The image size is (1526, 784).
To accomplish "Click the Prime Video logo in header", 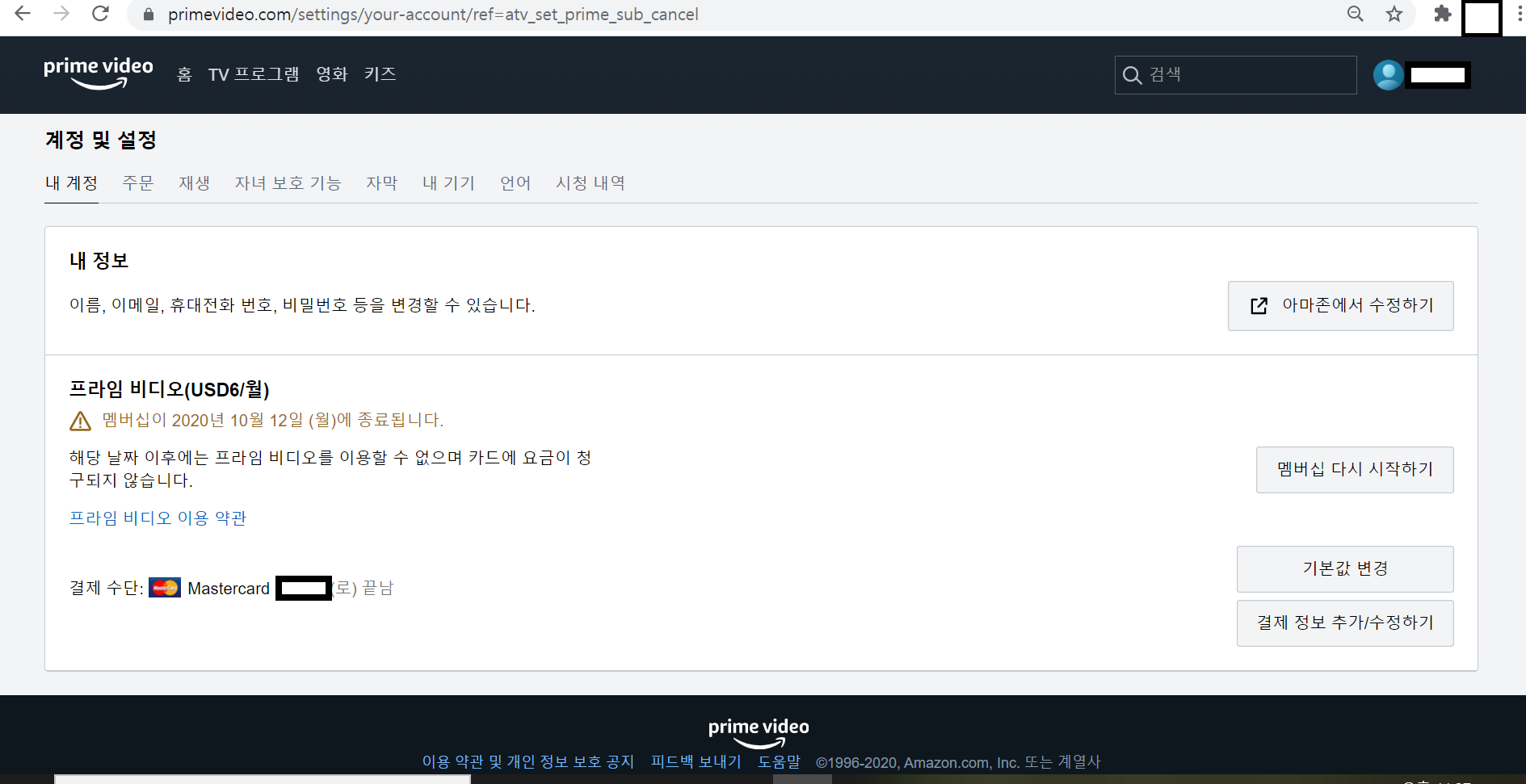I will (x=99, y=73).
